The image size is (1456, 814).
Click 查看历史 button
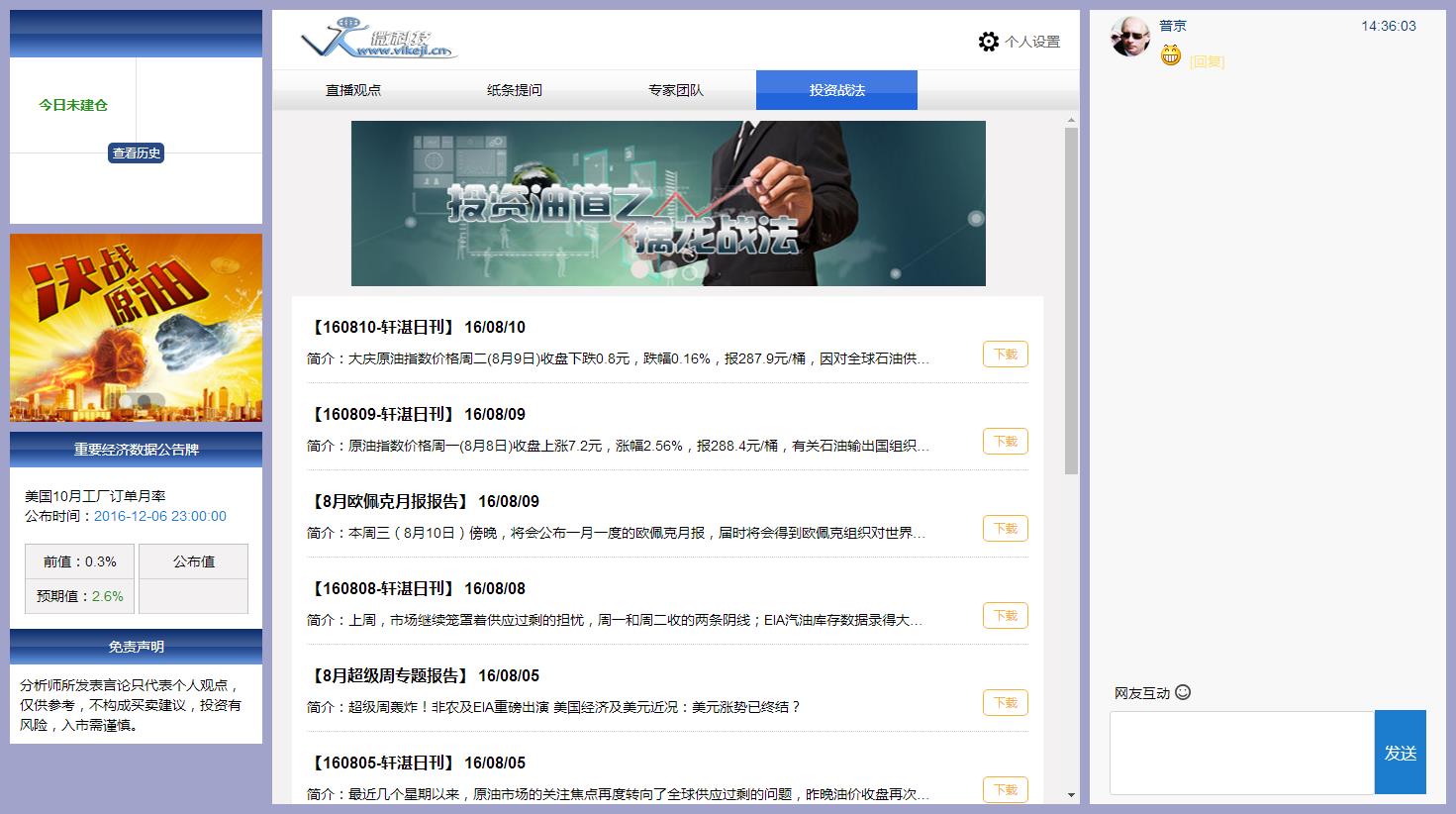click(136, 153)
